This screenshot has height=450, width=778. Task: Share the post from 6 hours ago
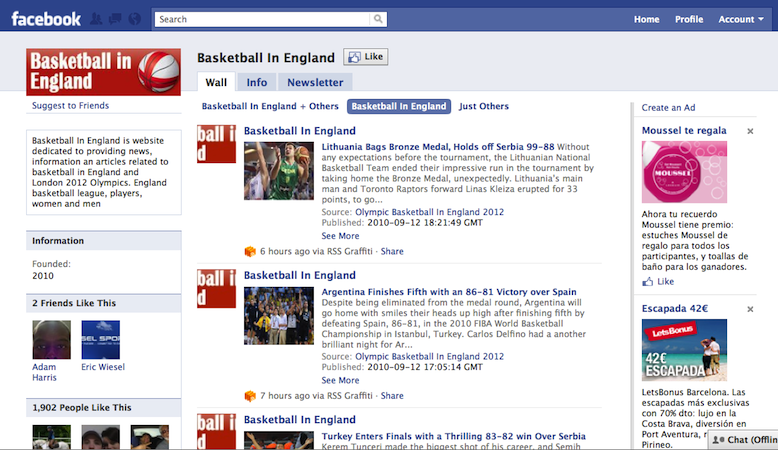[x=392, y=251]
